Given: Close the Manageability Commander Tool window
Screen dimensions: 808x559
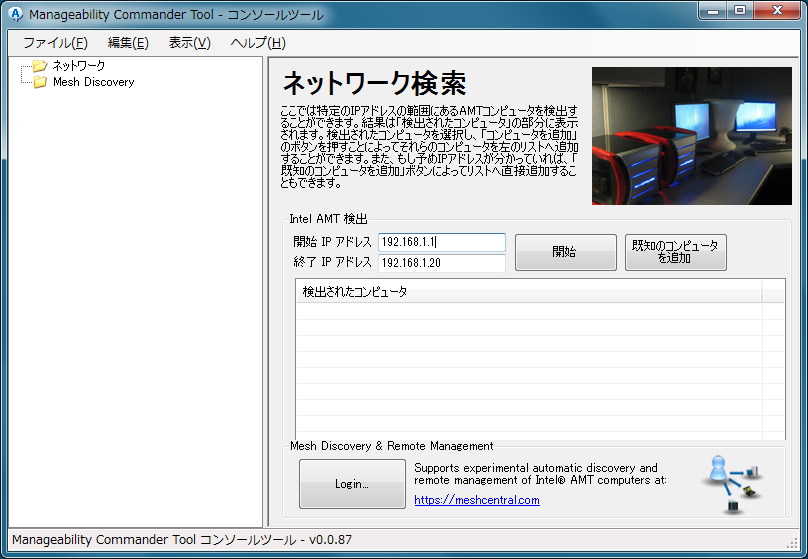Looking at the screenshot, I should click(x=777, y=10).
